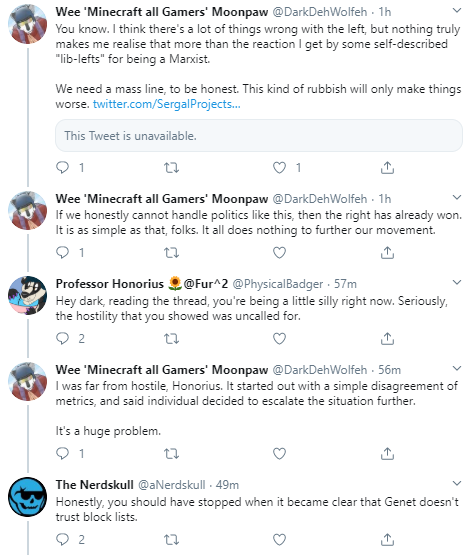
Task: View The Nerdskull's skull profile avatar
Action: point(28,497)
